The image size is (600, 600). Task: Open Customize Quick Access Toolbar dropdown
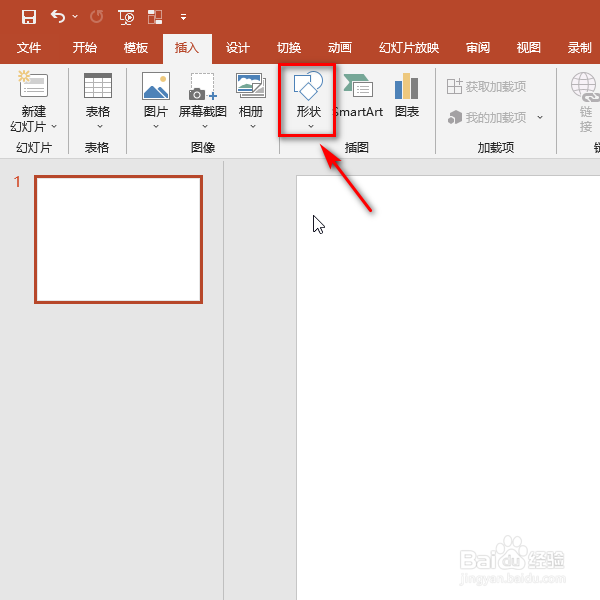[x=184, y=17]
